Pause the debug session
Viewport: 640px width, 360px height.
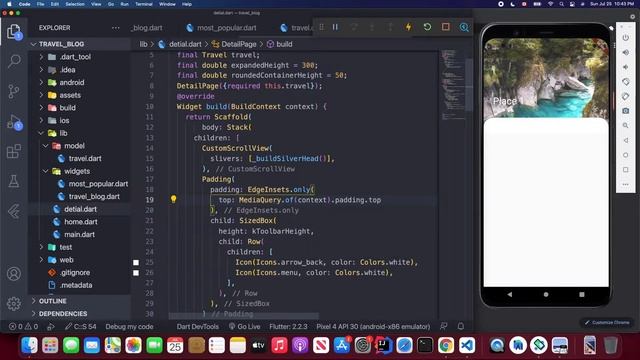pyautogui.click(x=335, y=27)
